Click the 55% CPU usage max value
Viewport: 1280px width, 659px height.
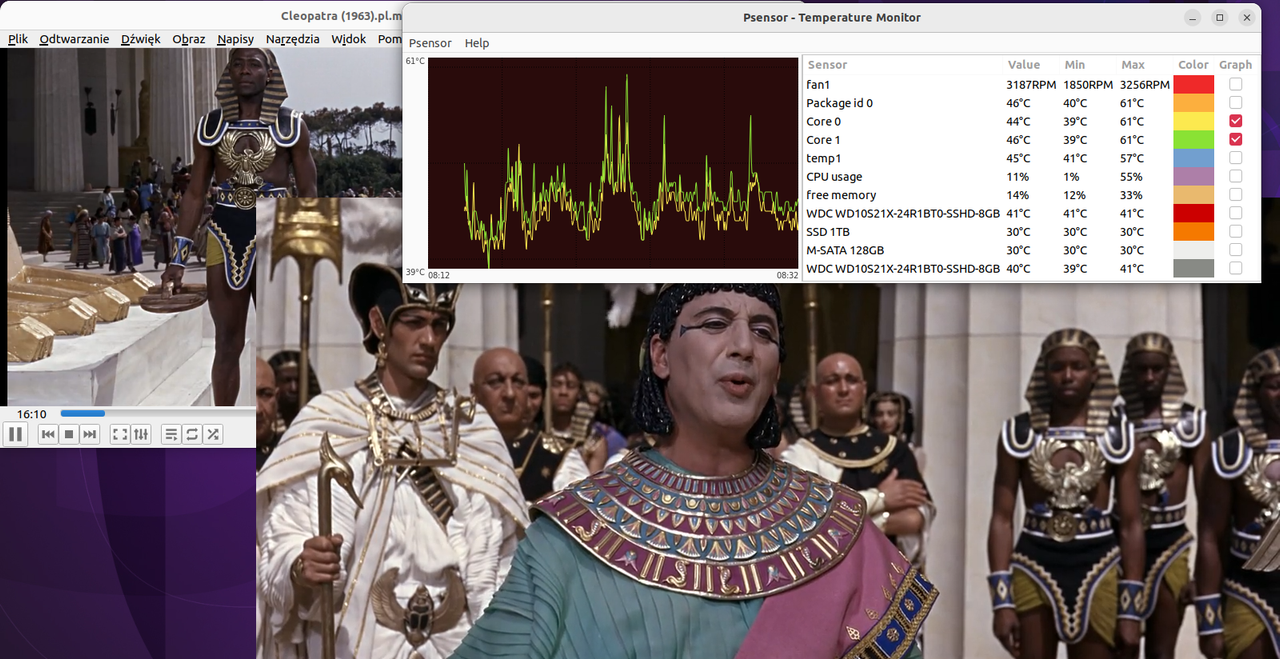click(1131, 177)
